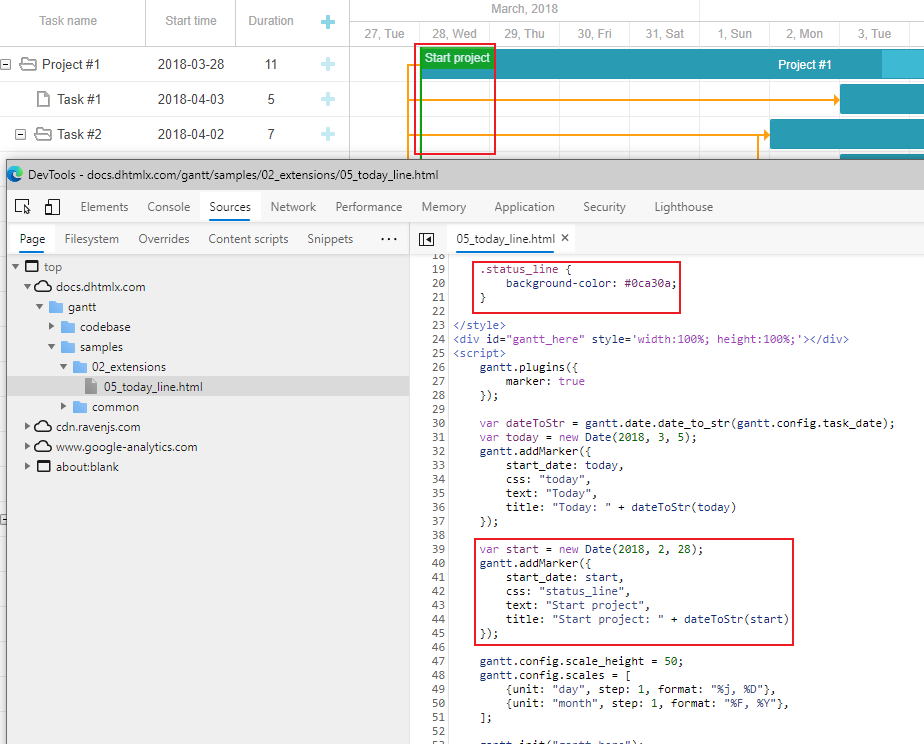Switch to the Console panel
The height and width of the screenshot is (744, 924).
click(x=169, y=207)
